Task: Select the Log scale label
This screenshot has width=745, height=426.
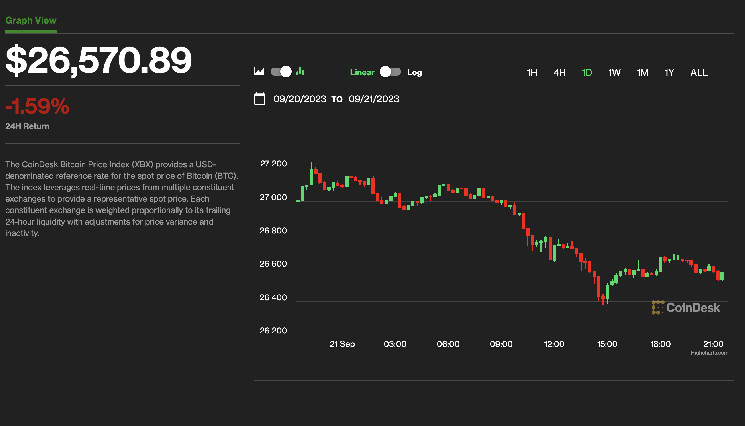Action: pos(414,72)
